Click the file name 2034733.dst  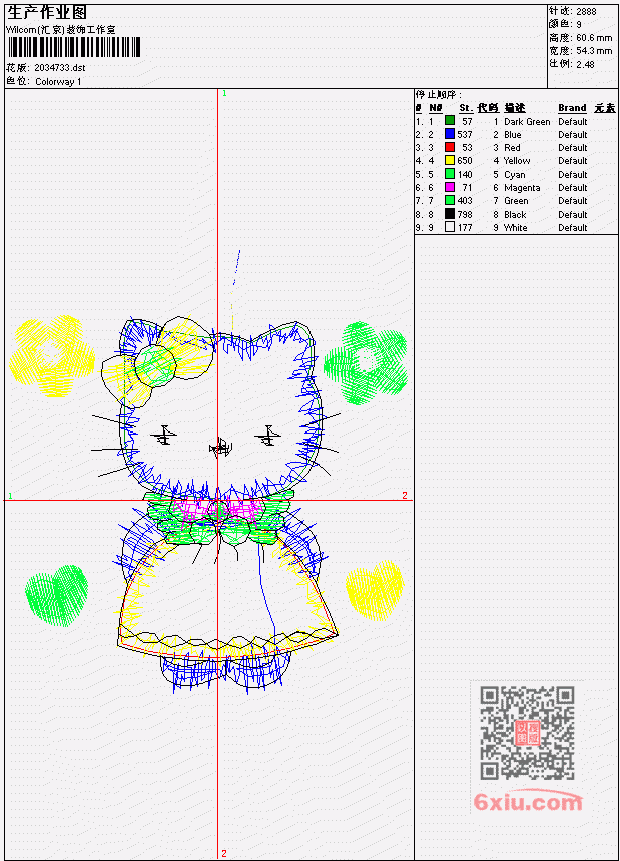pyautogui.click(x=59, y=68)
